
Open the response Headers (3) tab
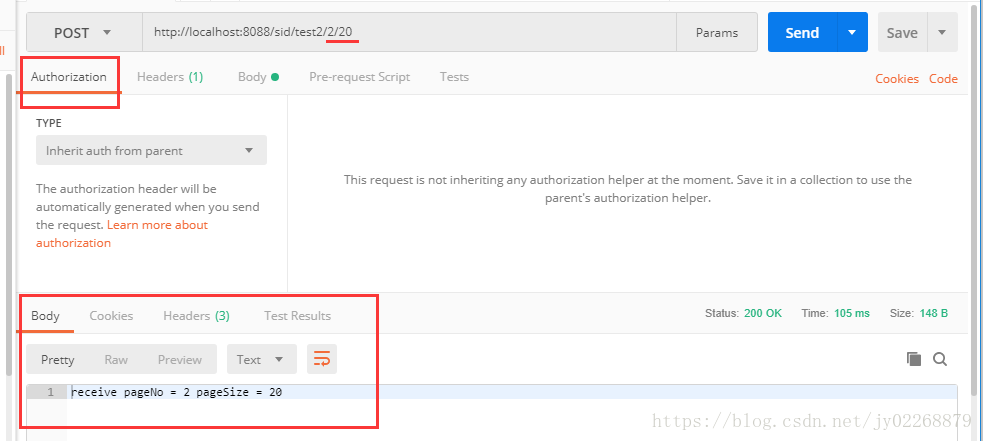(196, 316)
